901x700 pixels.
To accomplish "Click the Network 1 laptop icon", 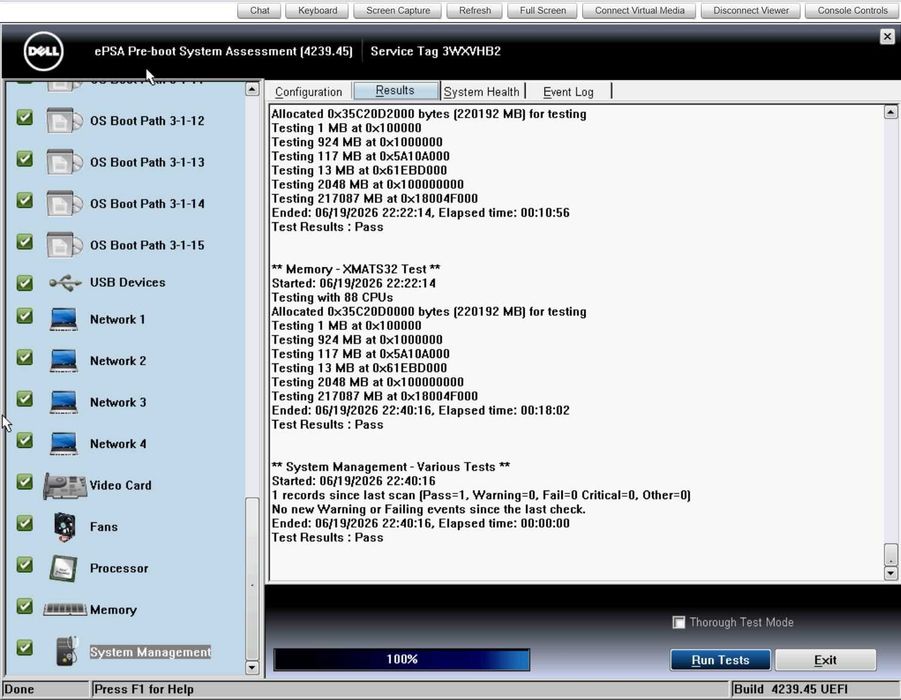I will (x=63, y=319).
